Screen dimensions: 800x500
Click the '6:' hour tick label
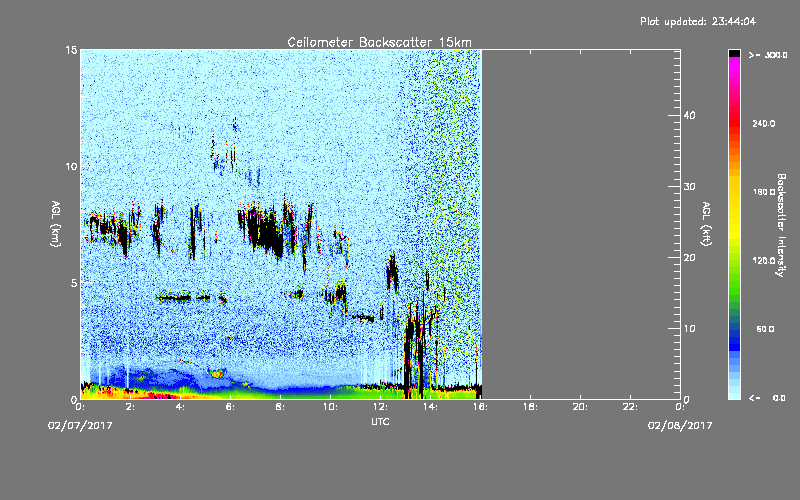231,407
